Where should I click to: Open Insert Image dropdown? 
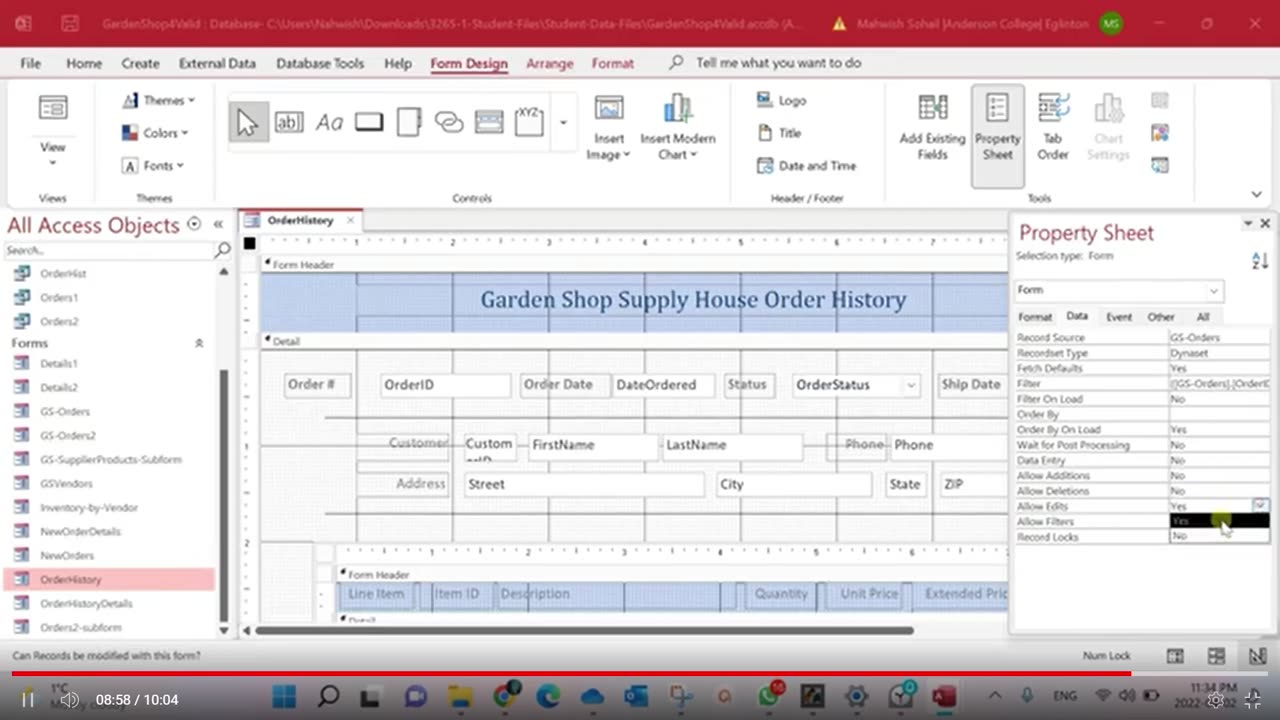coord(609,127)
